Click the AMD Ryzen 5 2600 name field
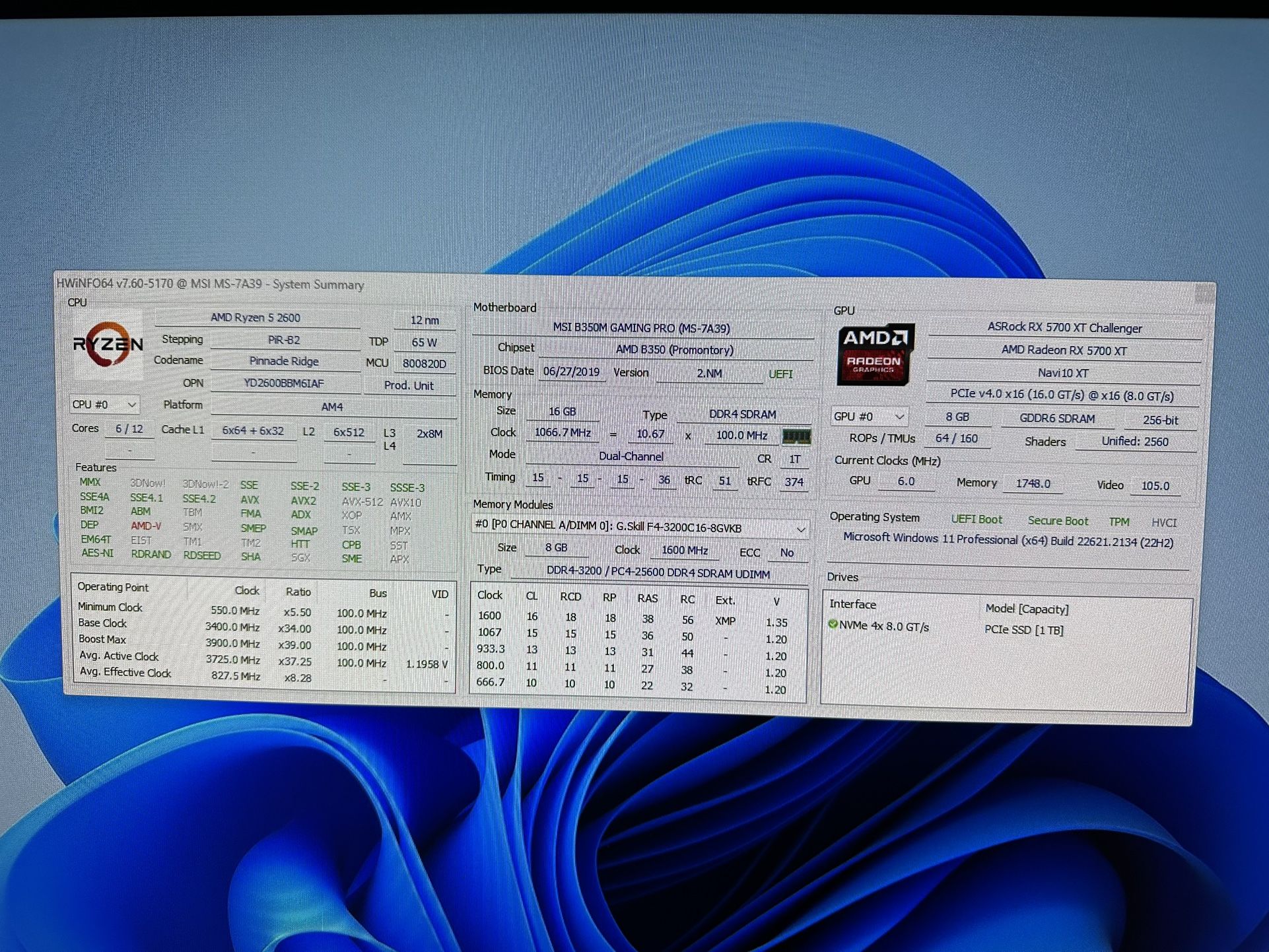The width and height of the screenshot is (1269, 952). click(256, 318)
